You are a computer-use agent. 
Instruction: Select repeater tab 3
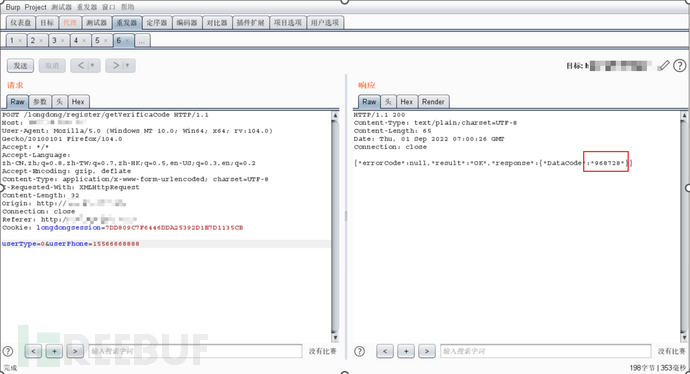click(x=54, y=40)
